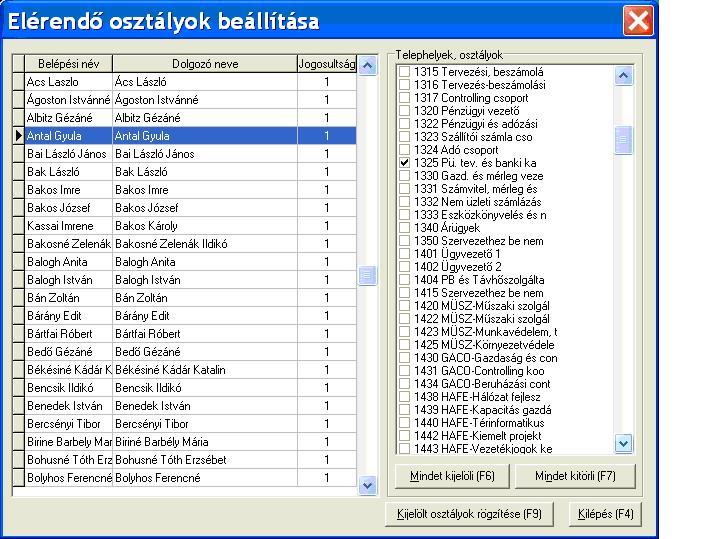
Task: Check the 1420 MÜSZ-Műszaki szolgál checkbox
Action: pyautogui.click(x=404, y=306)
